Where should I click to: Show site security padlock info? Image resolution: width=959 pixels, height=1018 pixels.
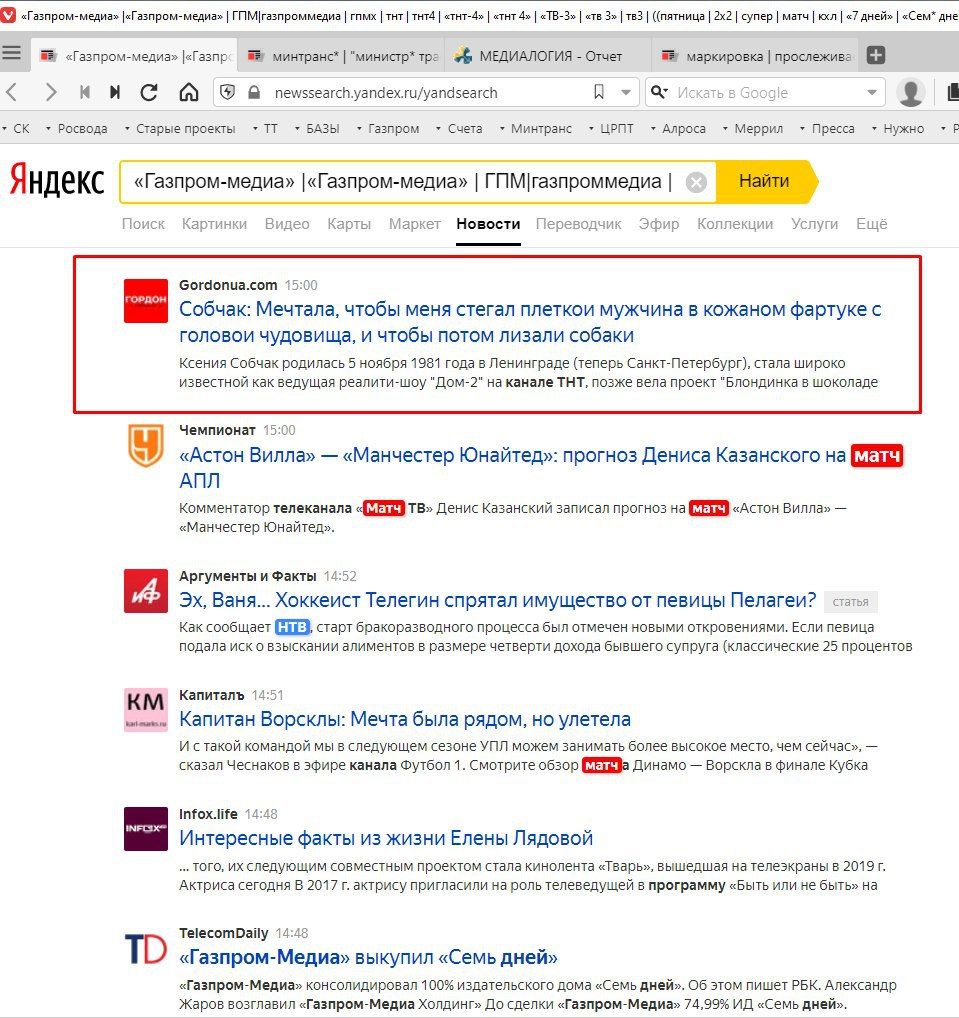pyautogui.click(x=255, y=93)
